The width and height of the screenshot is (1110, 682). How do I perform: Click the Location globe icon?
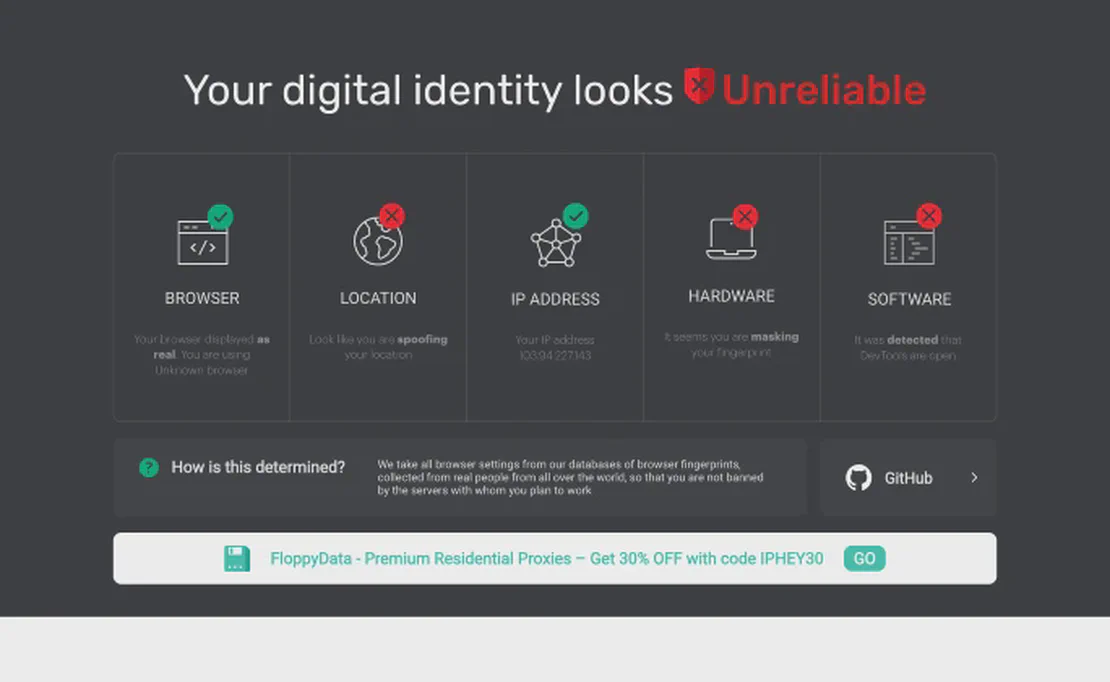(377, 242)
